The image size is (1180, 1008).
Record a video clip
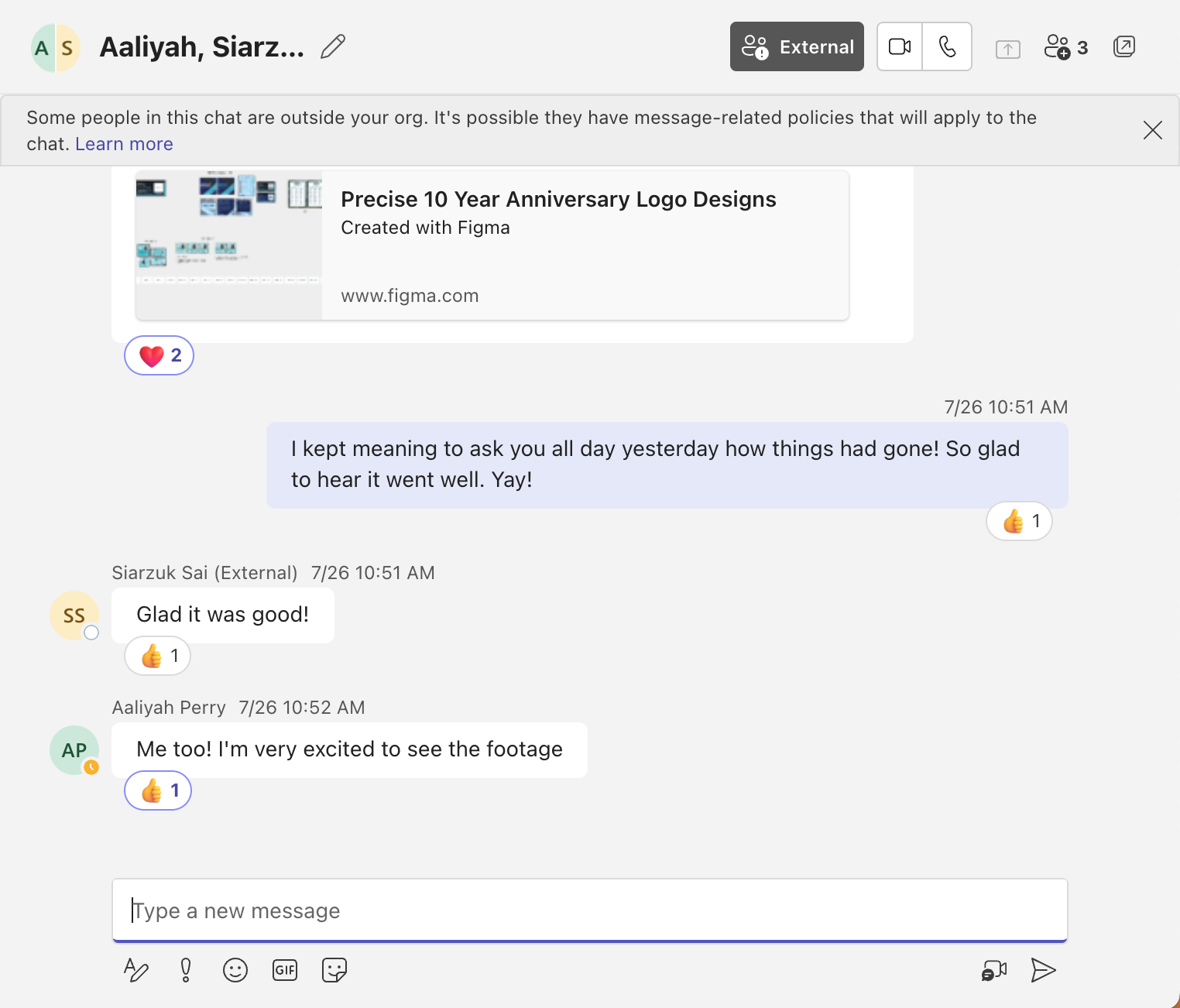point(994,969)
